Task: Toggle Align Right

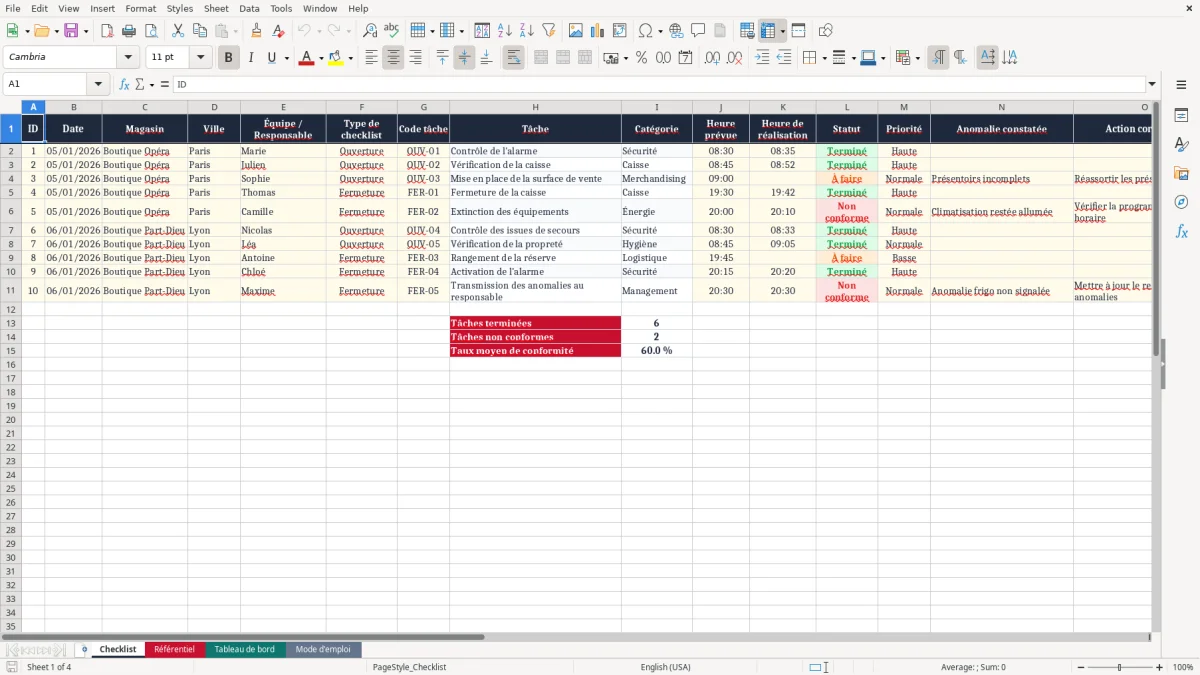Action: coord(415,58)
